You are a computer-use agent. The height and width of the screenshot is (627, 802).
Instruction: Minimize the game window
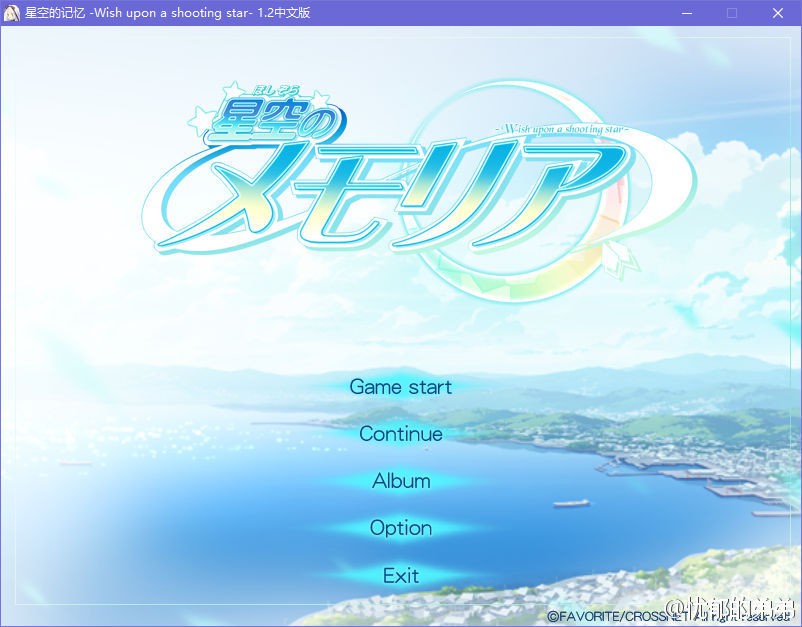tap(687, 13)
